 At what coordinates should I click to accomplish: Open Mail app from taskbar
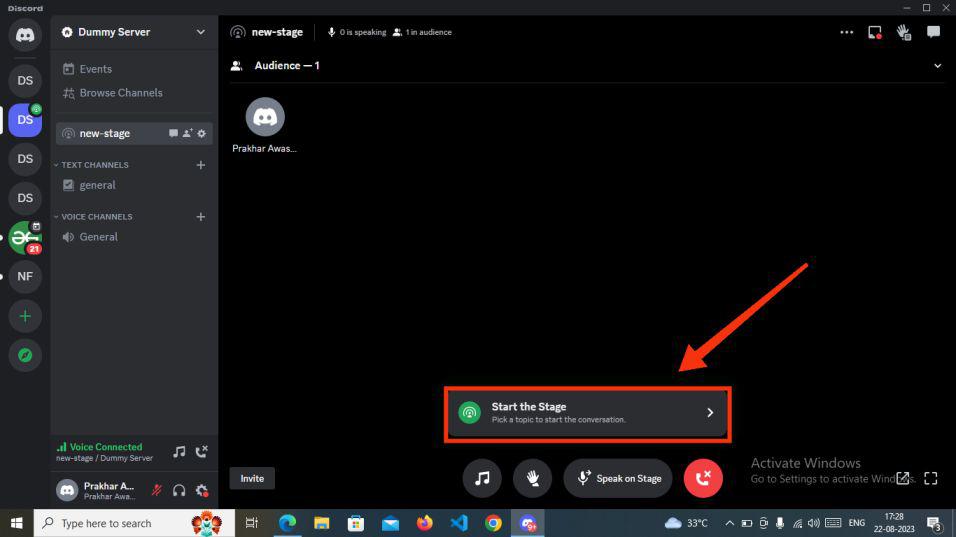tap(390, 523)
